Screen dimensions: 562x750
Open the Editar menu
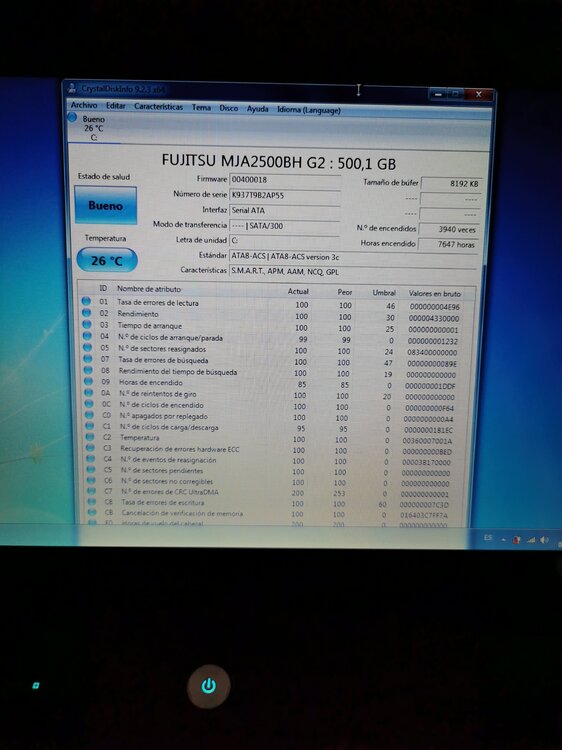tap(115, 106)
